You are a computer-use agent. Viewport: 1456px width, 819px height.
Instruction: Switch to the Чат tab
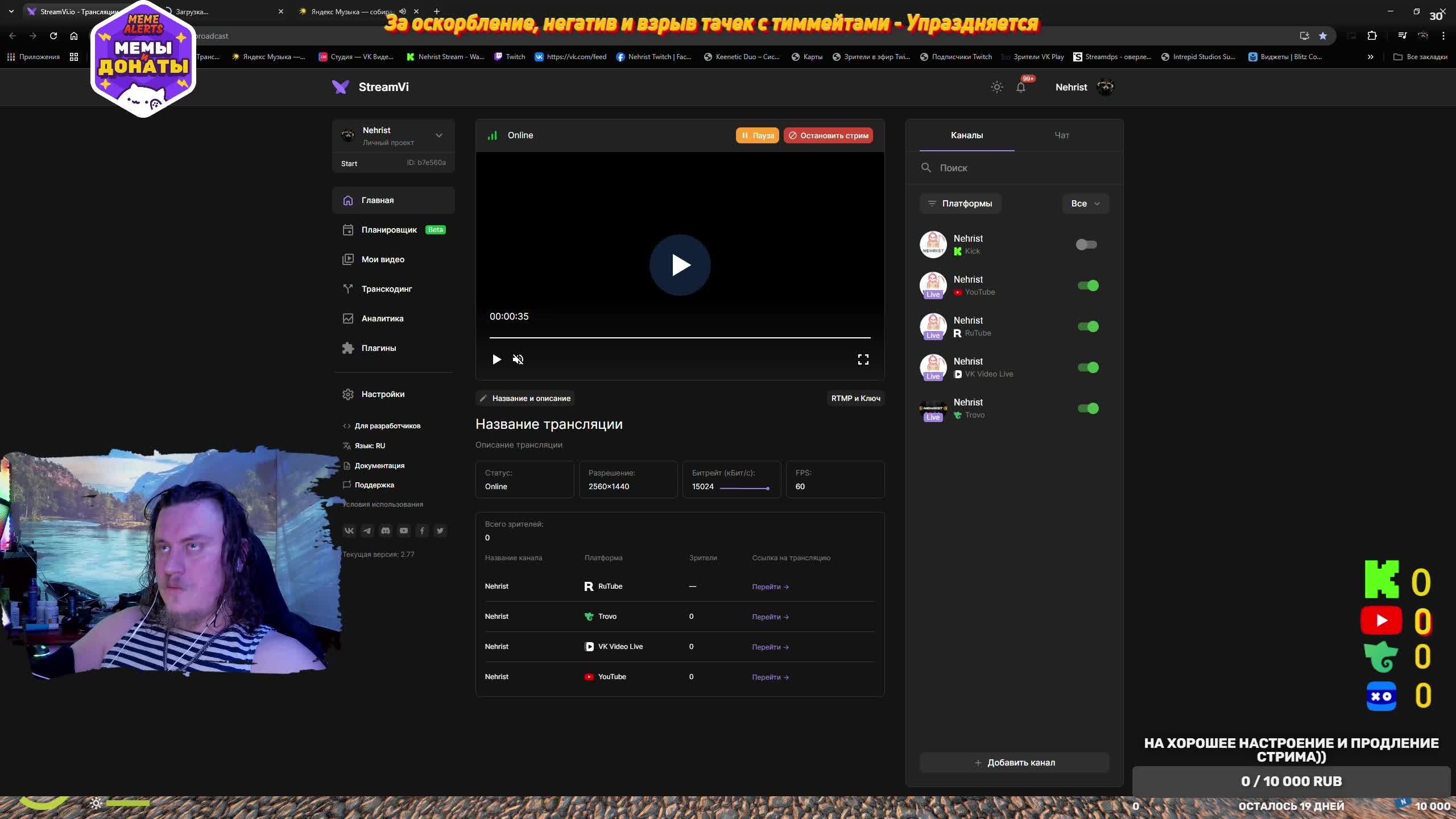[1061, 135]
